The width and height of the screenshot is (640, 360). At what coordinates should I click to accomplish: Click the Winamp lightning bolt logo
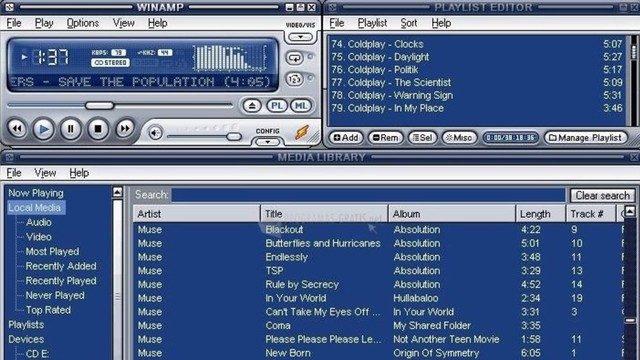pyautogui.click(x=302, y=133)
